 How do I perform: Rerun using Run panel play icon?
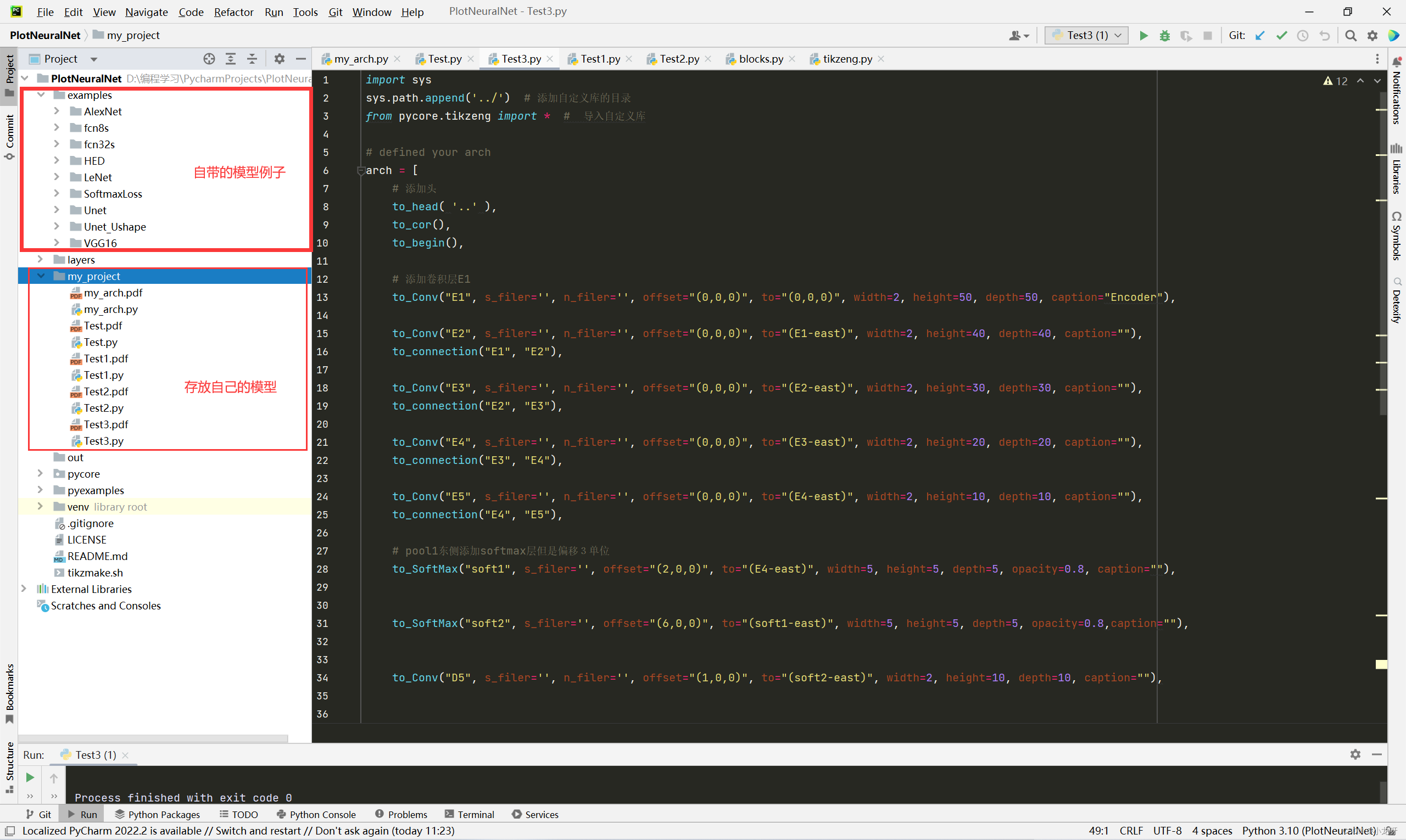pos(30,778)
